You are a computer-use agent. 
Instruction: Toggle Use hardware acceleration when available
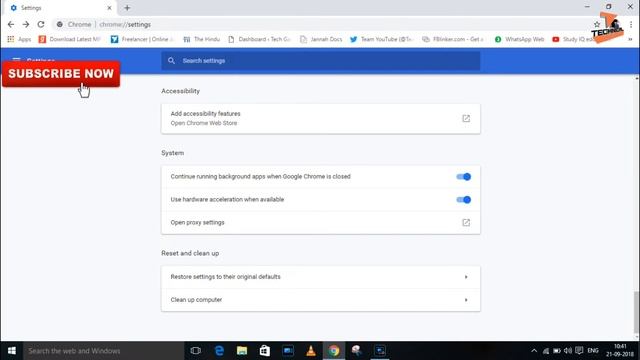pos(463,200)
